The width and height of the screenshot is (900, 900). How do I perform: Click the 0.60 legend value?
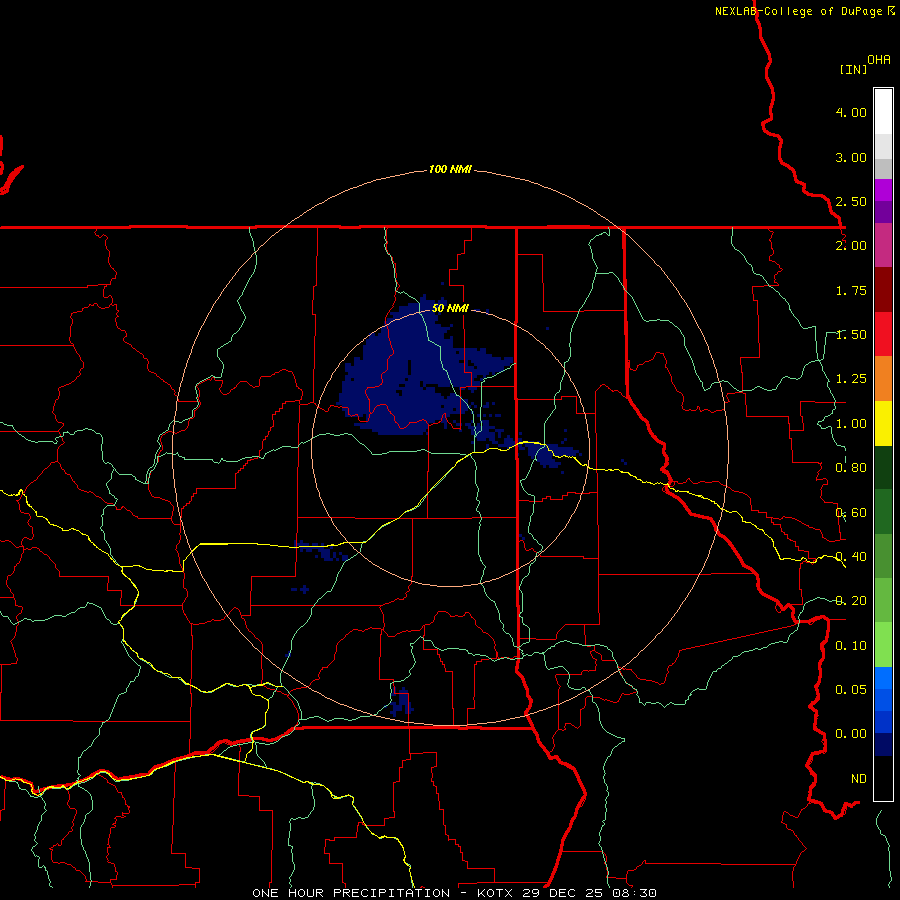(851, 513)
